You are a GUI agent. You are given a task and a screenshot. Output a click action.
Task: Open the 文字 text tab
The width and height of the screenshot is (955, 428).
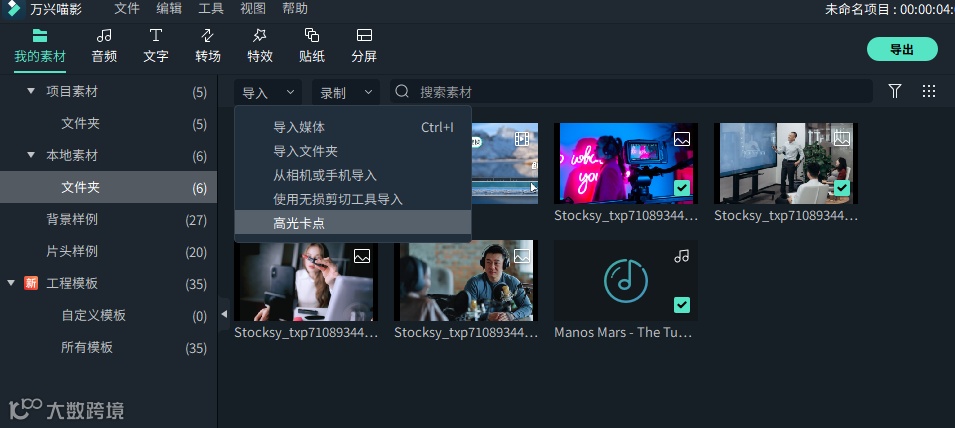[x=156, y=46]
